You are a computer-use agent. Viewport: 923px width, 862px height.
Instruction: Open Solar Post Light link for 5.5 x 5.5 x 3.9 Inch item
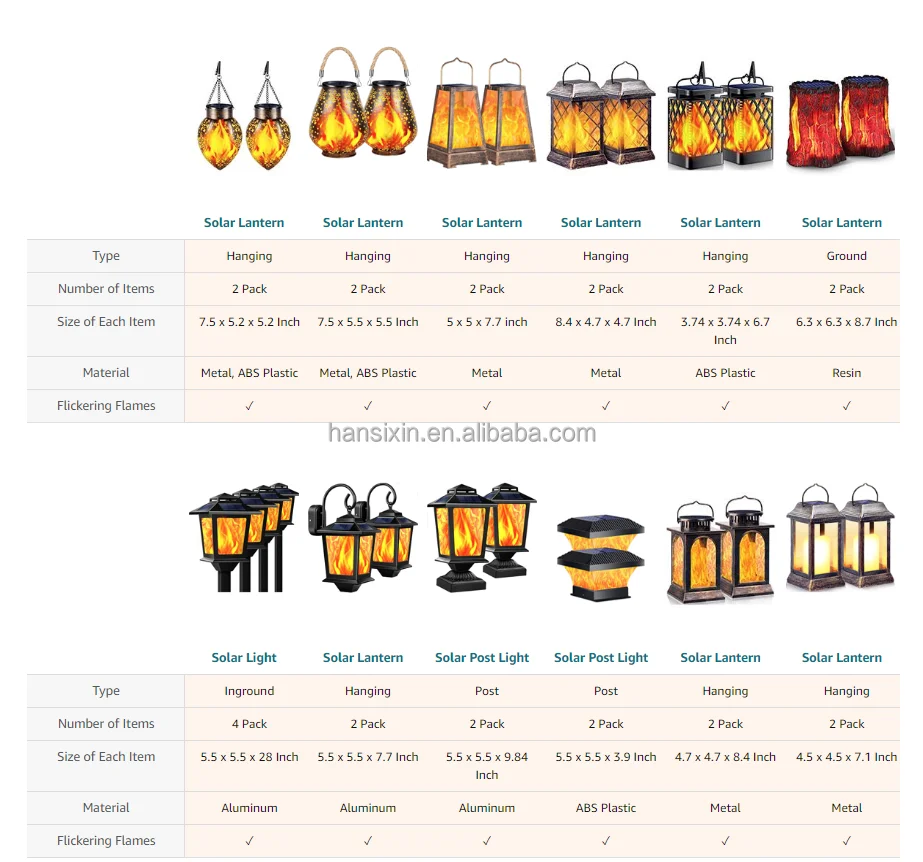coord(601,658)
